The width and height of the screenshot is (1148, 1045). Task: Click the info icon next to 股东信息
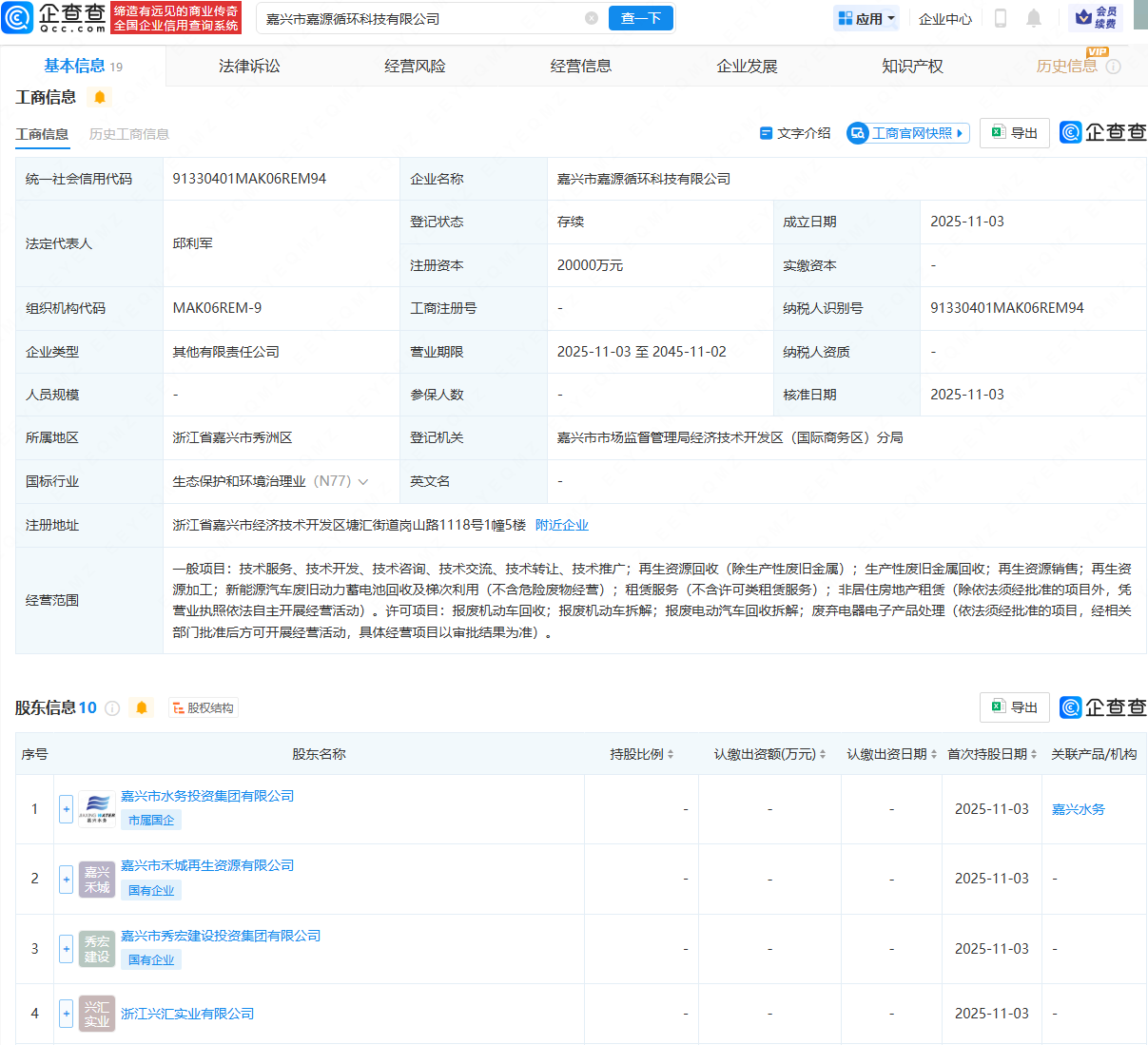(112, 707)
